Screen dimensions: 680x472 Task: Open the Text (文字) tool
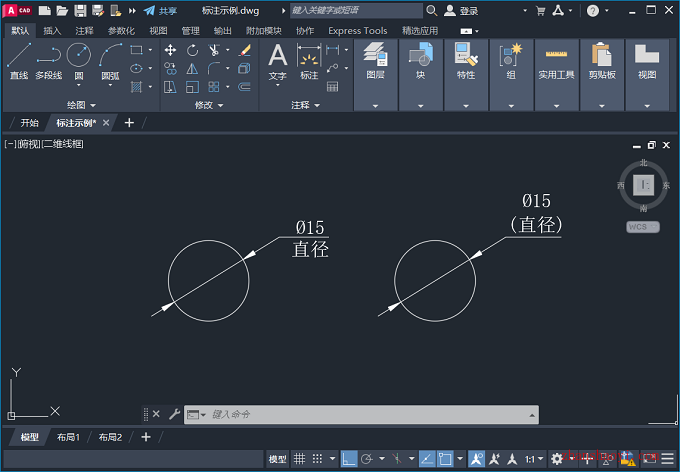[x=278, y=62]
